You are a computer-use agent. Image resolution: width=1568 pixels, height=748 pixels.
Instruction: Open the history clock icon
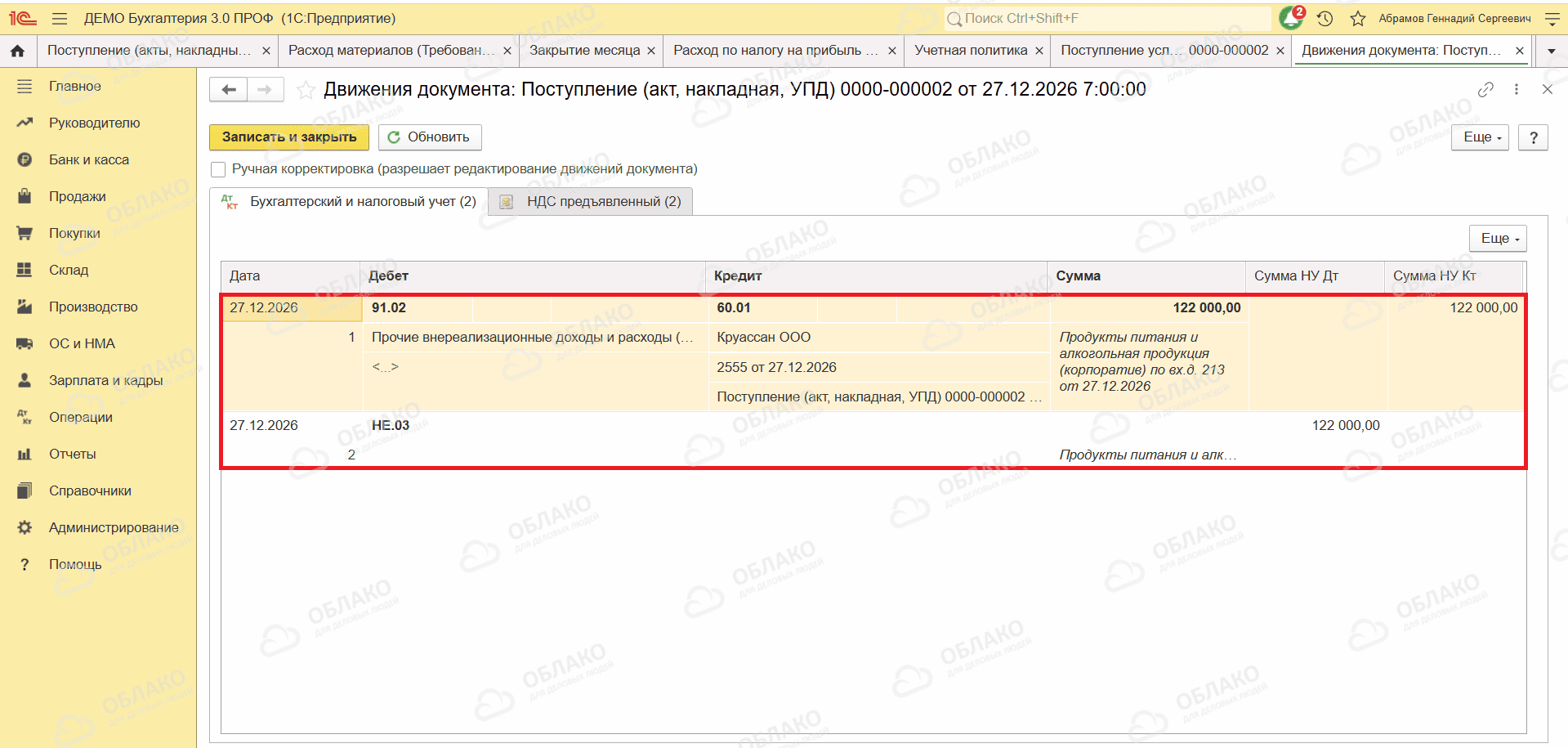(1325, 18)
